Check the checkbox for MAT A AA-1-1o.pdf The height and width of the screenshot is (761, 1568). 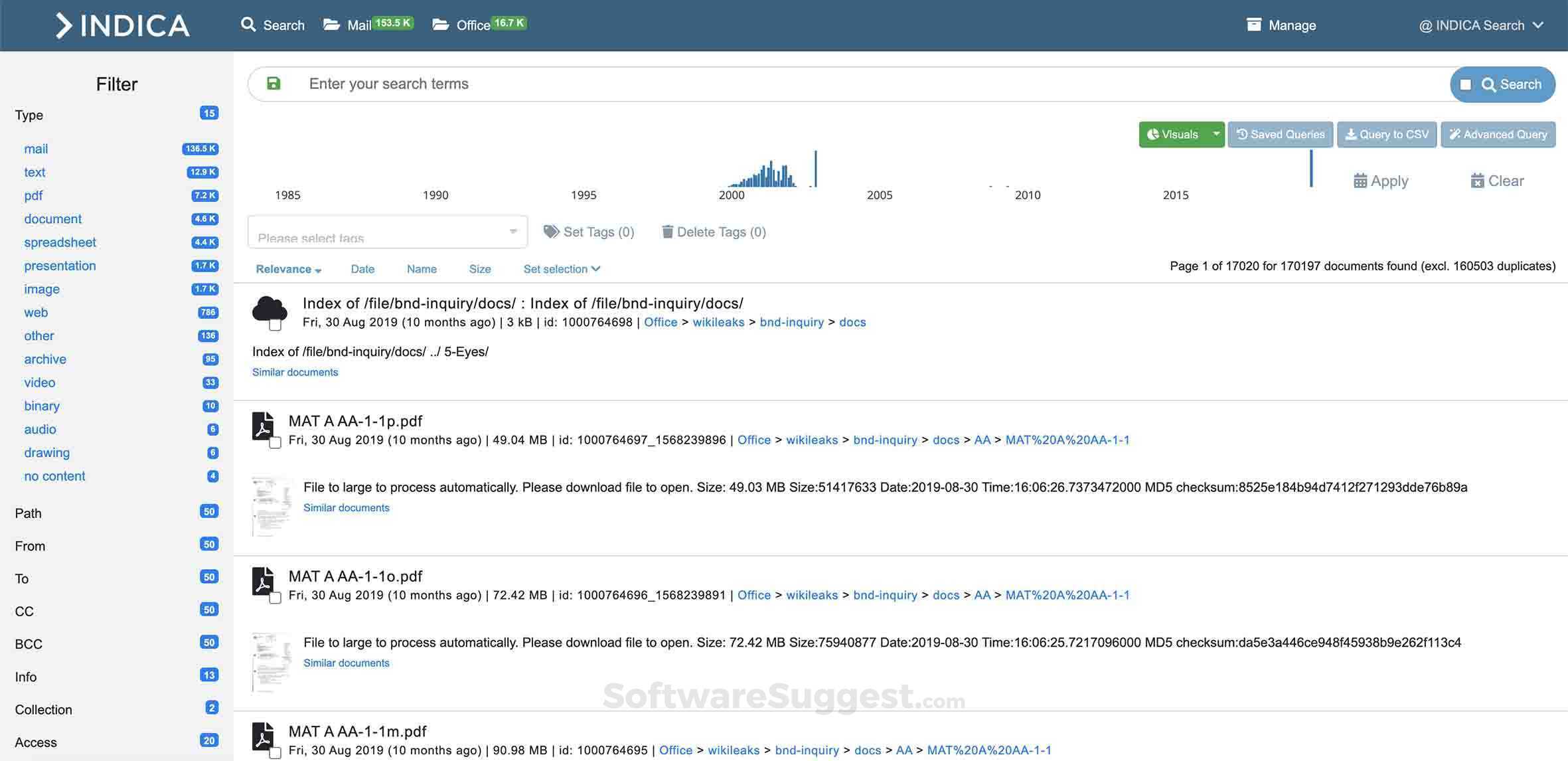click(x=275, y=599)
